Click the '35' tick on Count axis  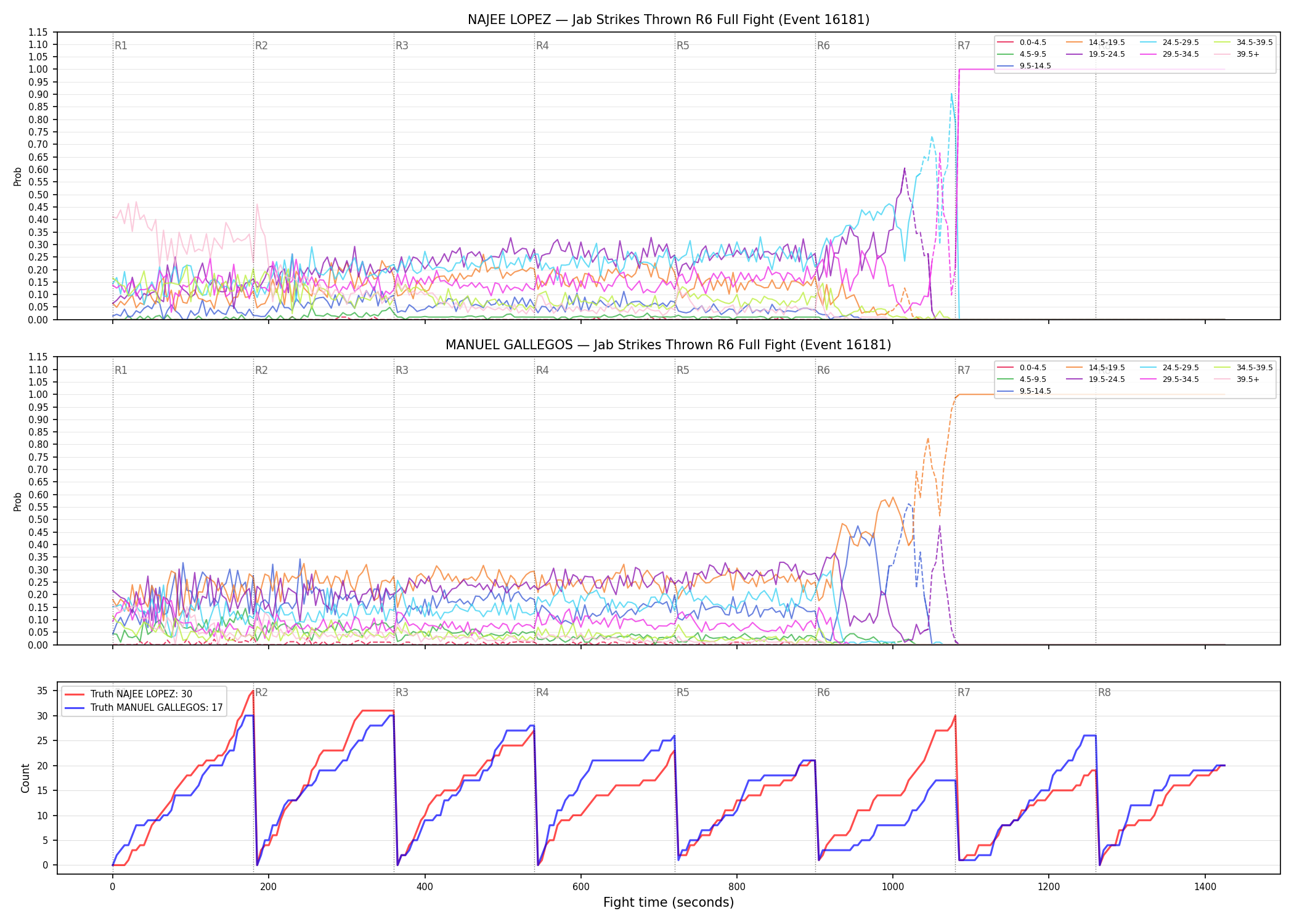(43, 691)
